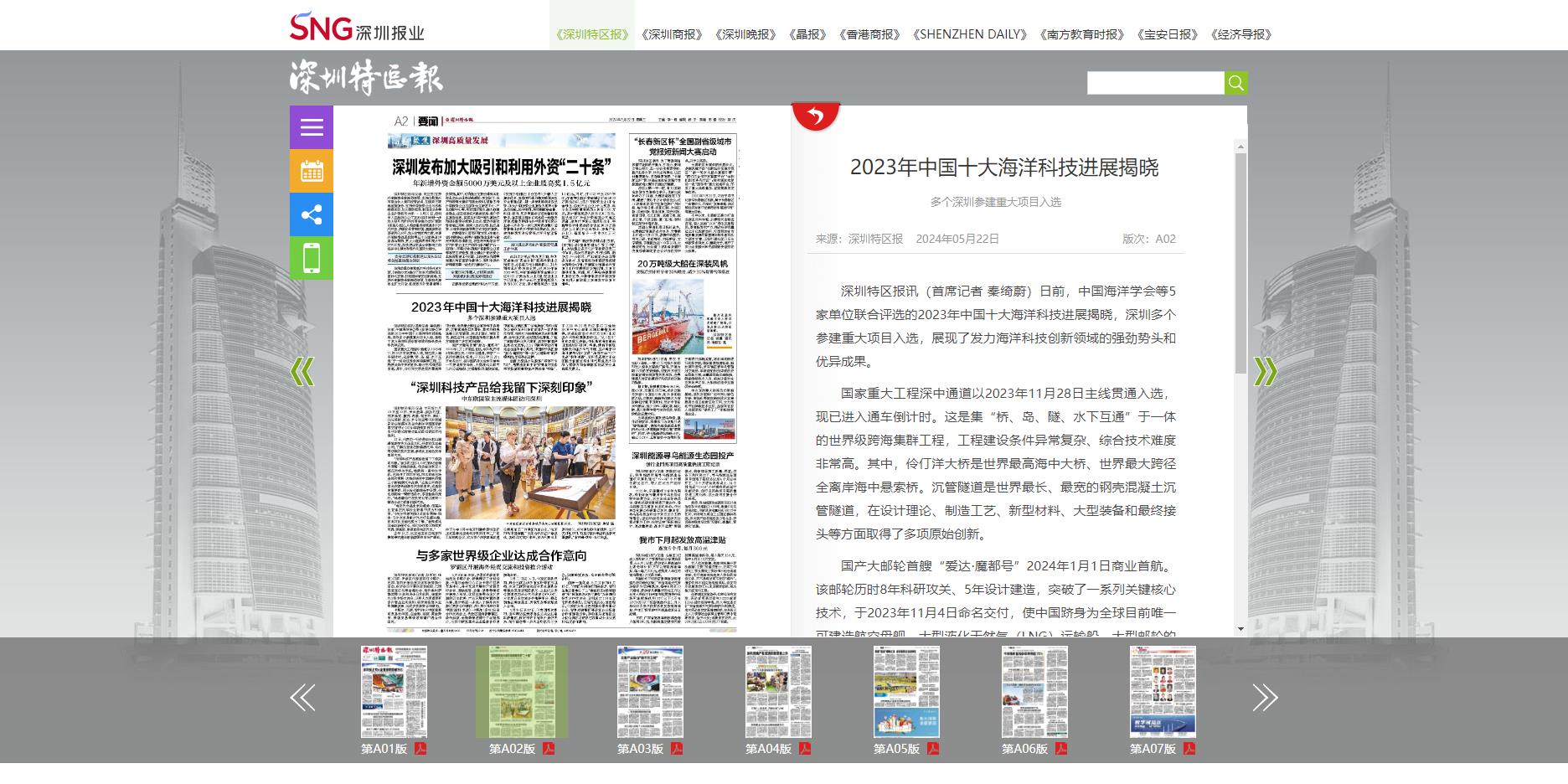
Task: Click the thumbnail strip's left chevron arrow
Action: pyautogui.click(x=302, y=699)
